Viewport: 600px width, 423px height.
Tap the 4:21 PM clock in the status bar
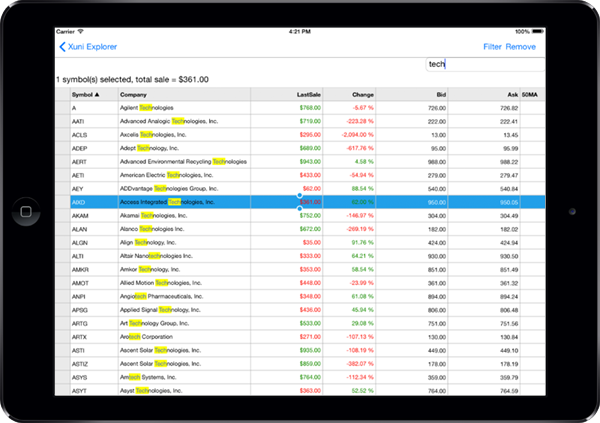(300, 31)
